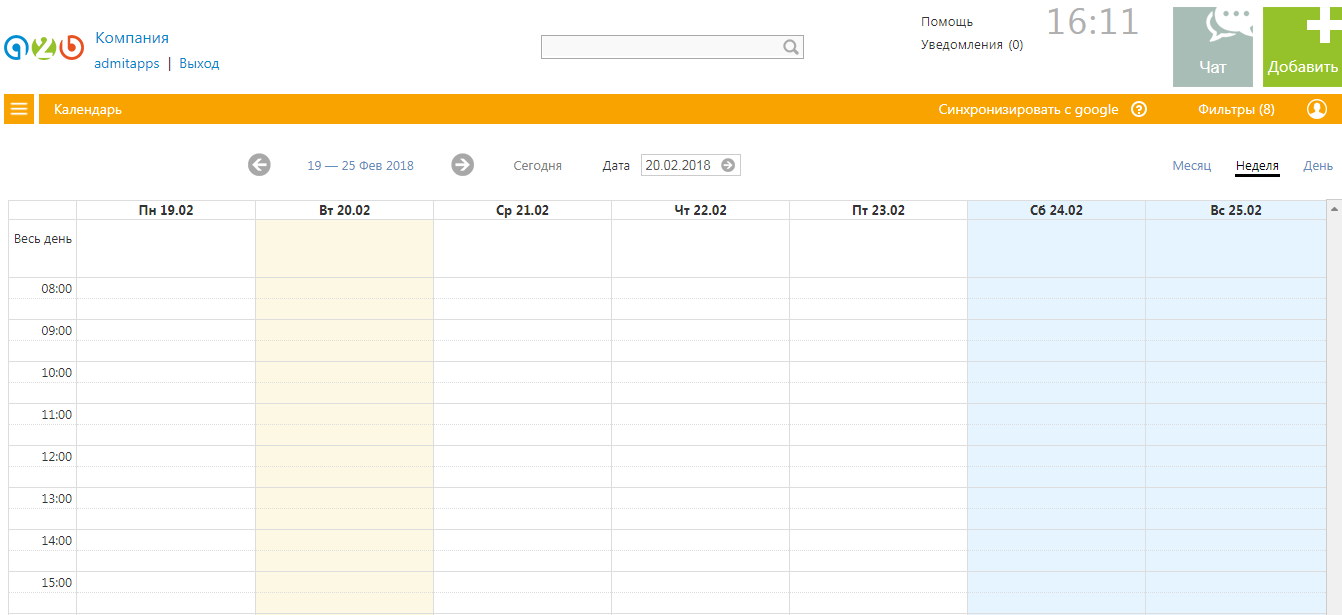
Task: Click Google sync help question icon
Action: [x=1138, y=110]
